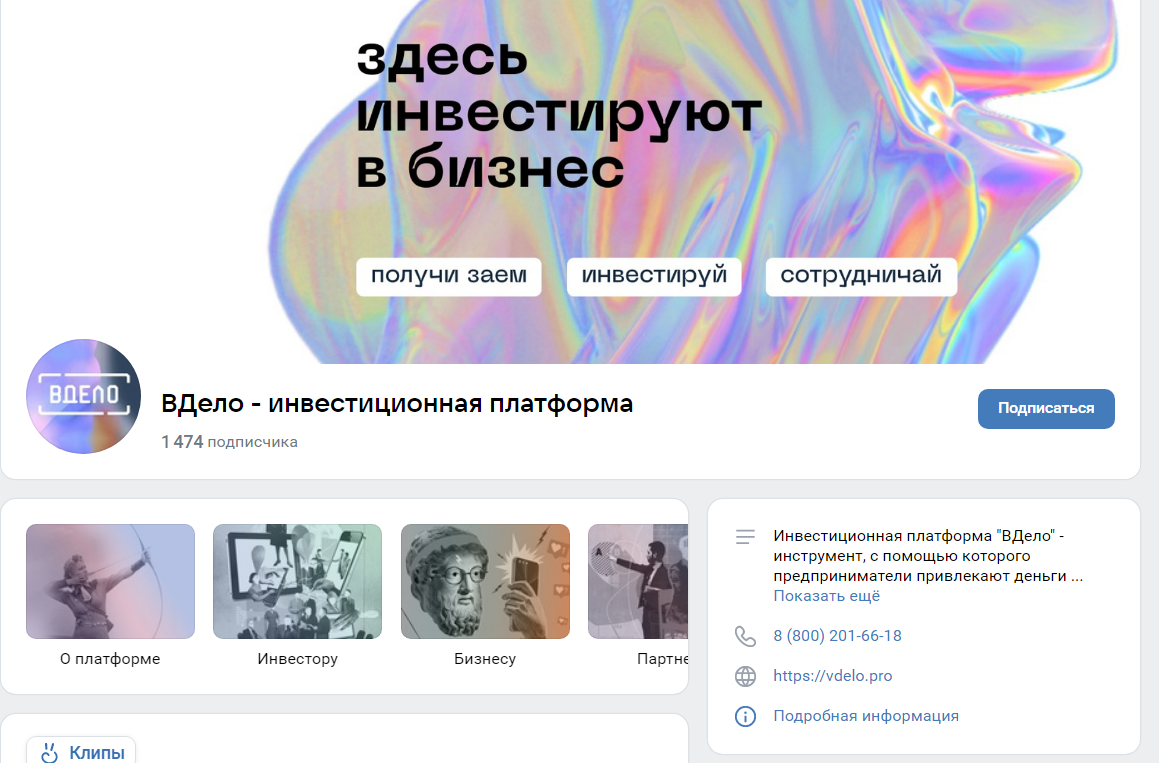
Task: Click the phone icon beside 8 (800) number
Action: pyautogui.click(x=745, y=636)
